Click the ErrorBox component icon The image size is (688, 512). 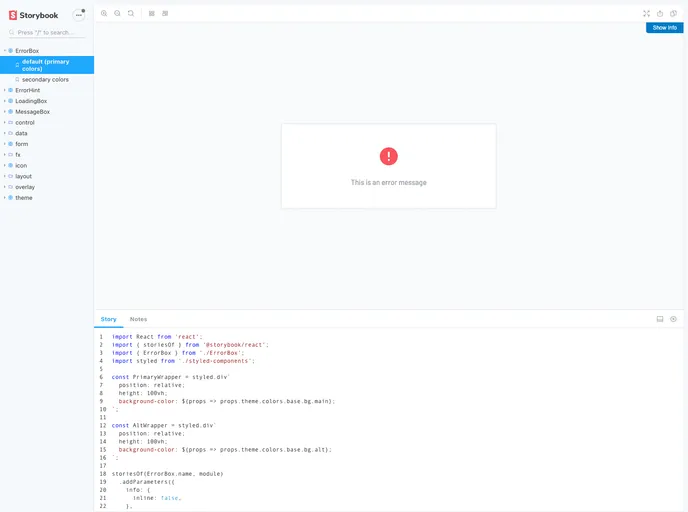point(11,51)
